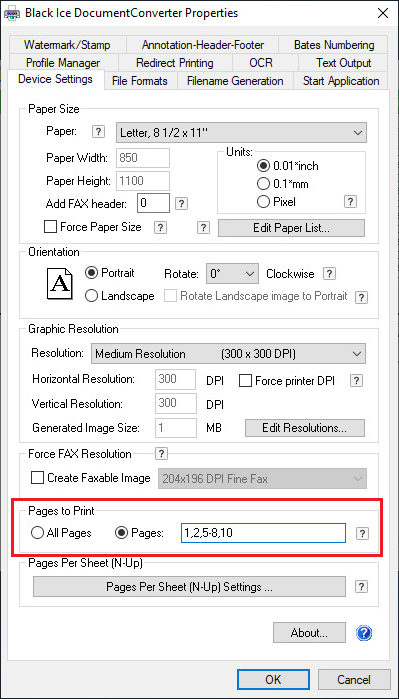Check the Create Faxable Image box
Viewport: 399px width, 699px height.
(37, 478)
